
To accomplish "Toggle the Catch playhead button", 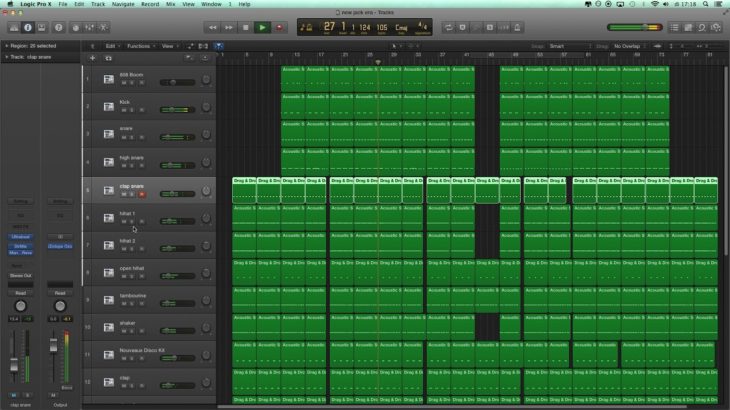I will (218, 46).
